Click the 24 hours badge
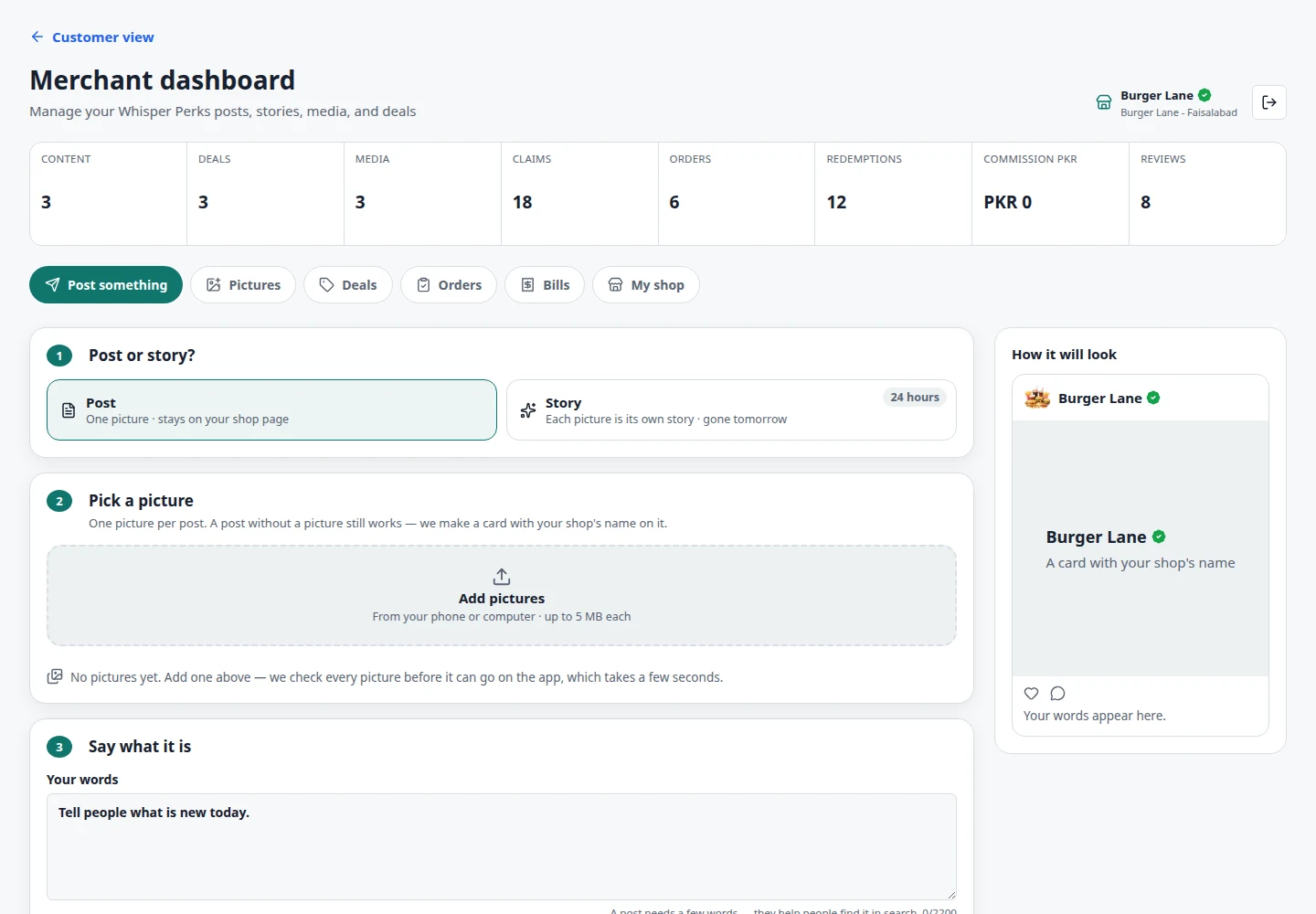 coord(915,398)
